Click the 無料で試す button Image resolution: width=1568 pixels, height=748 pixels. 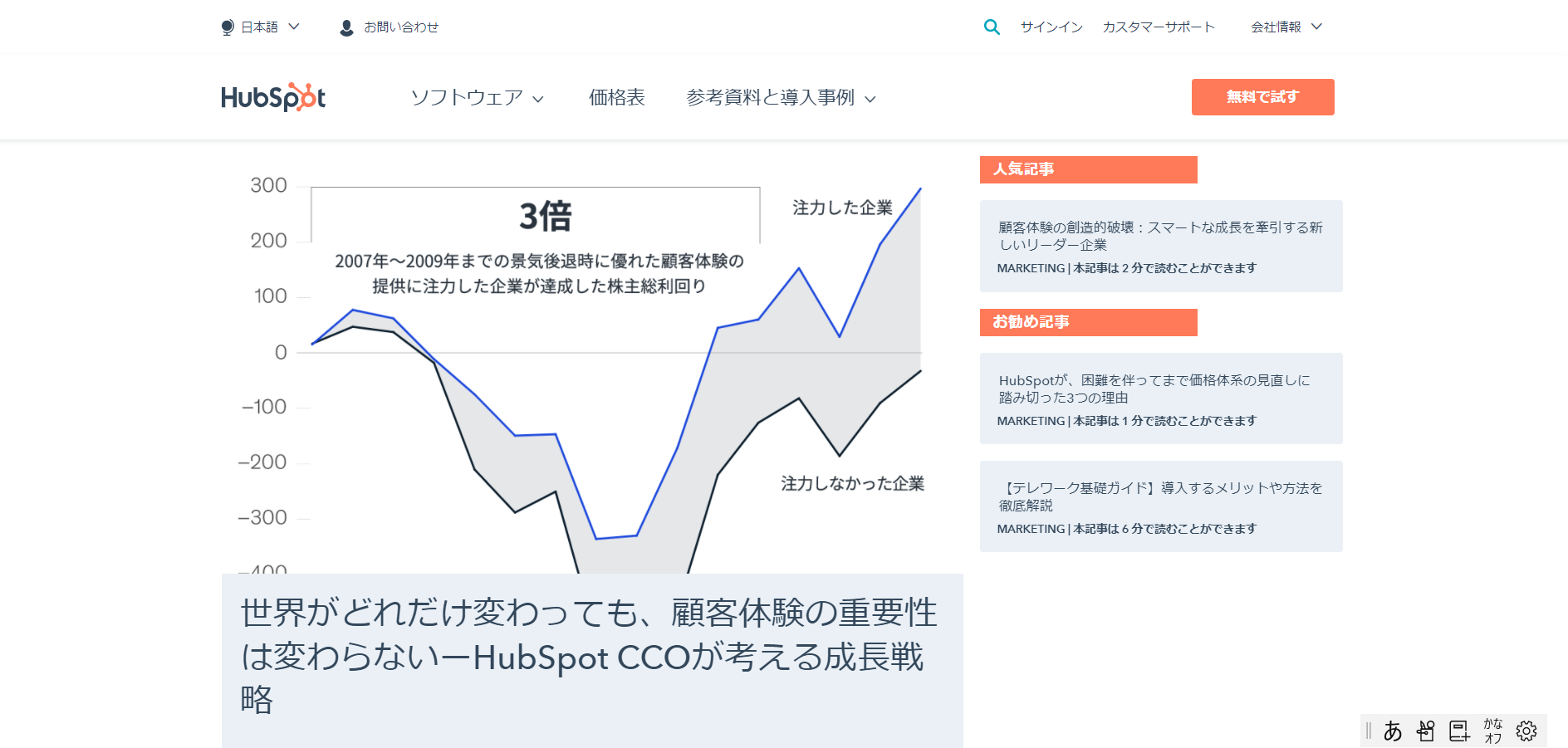(x=1262, y=97)
